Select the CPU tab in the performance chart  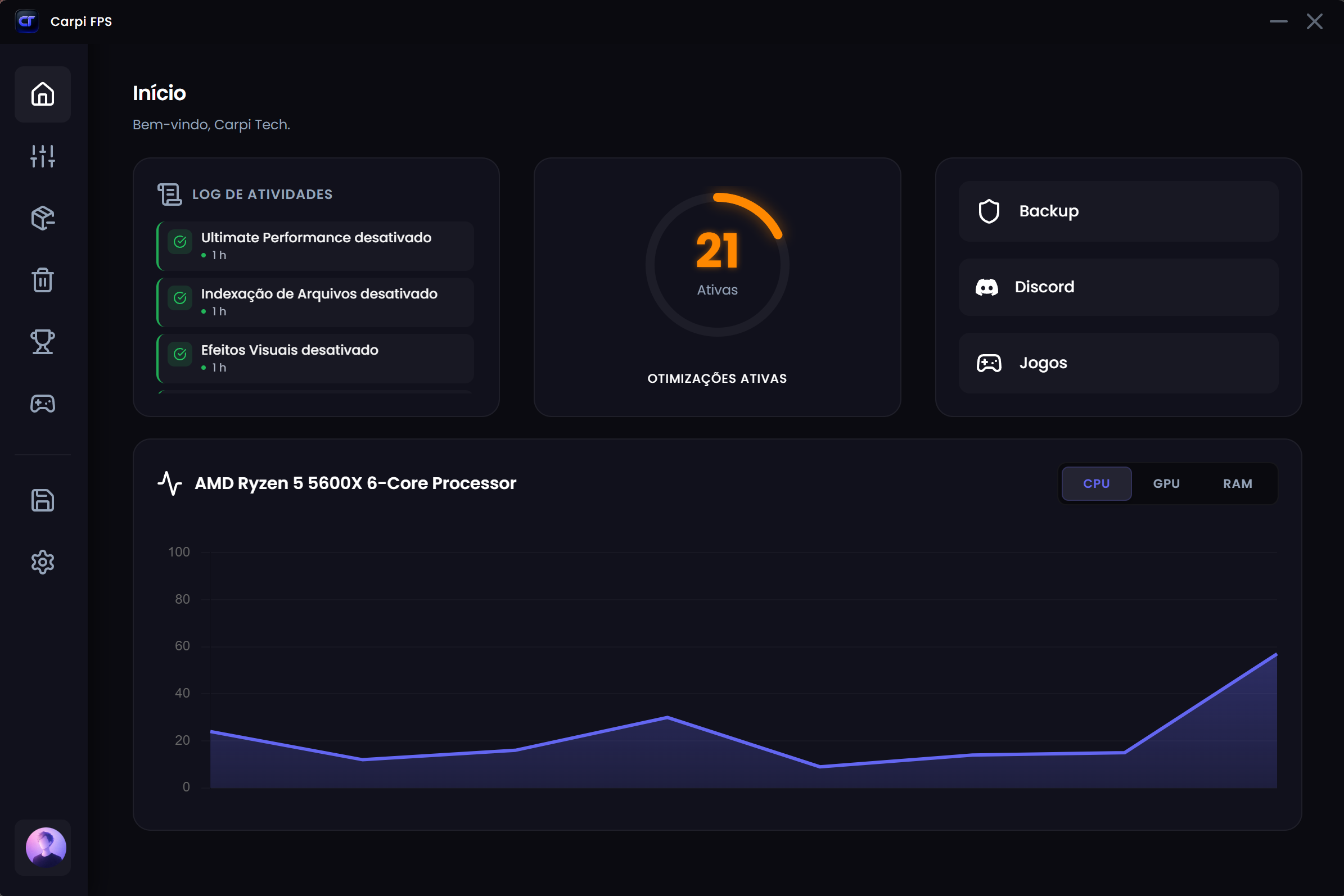coord(1096,483)
